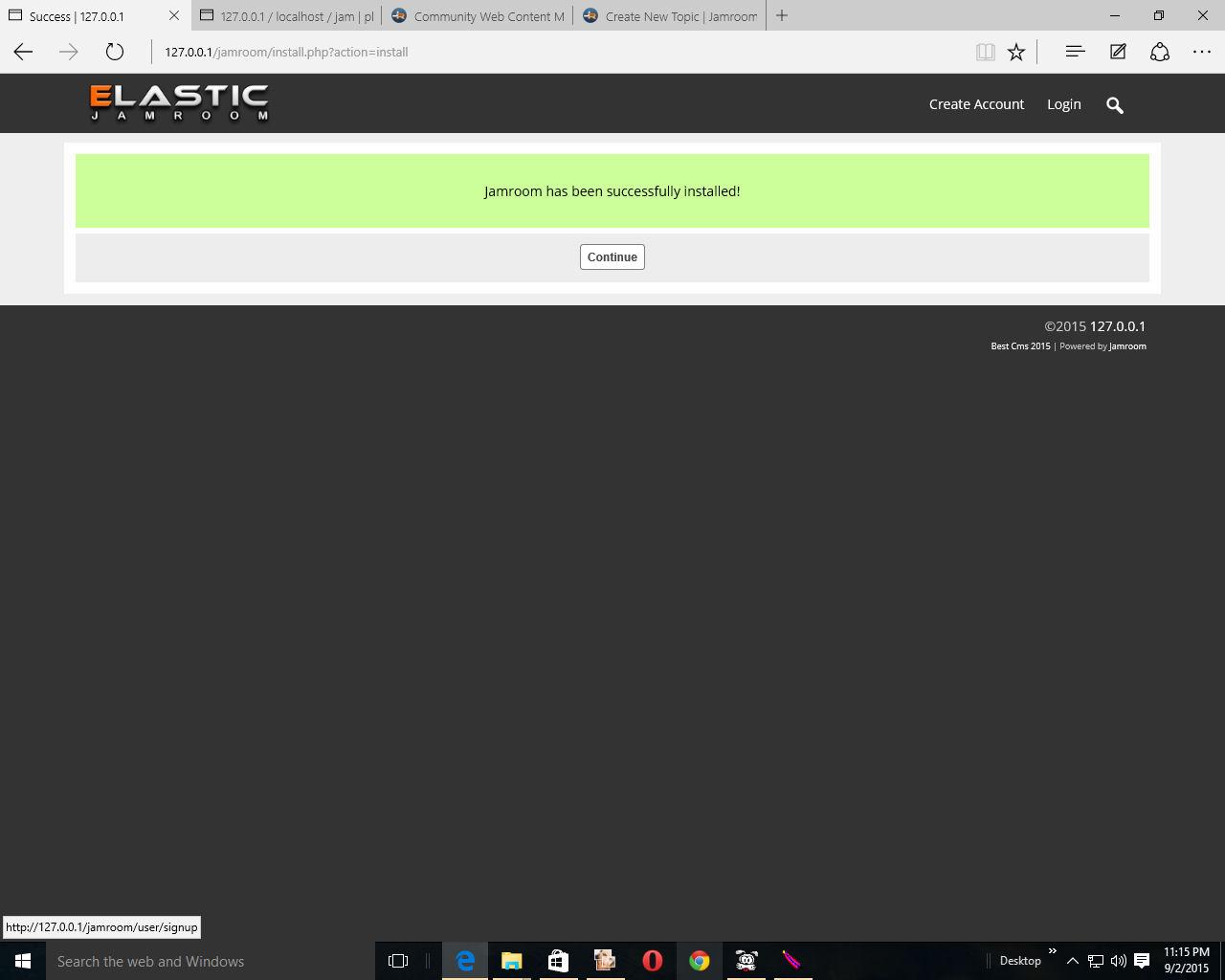Open Google Chrome from taskbar
The width and height of the screenshot is (1225, 980).
[x=699, y=961]
